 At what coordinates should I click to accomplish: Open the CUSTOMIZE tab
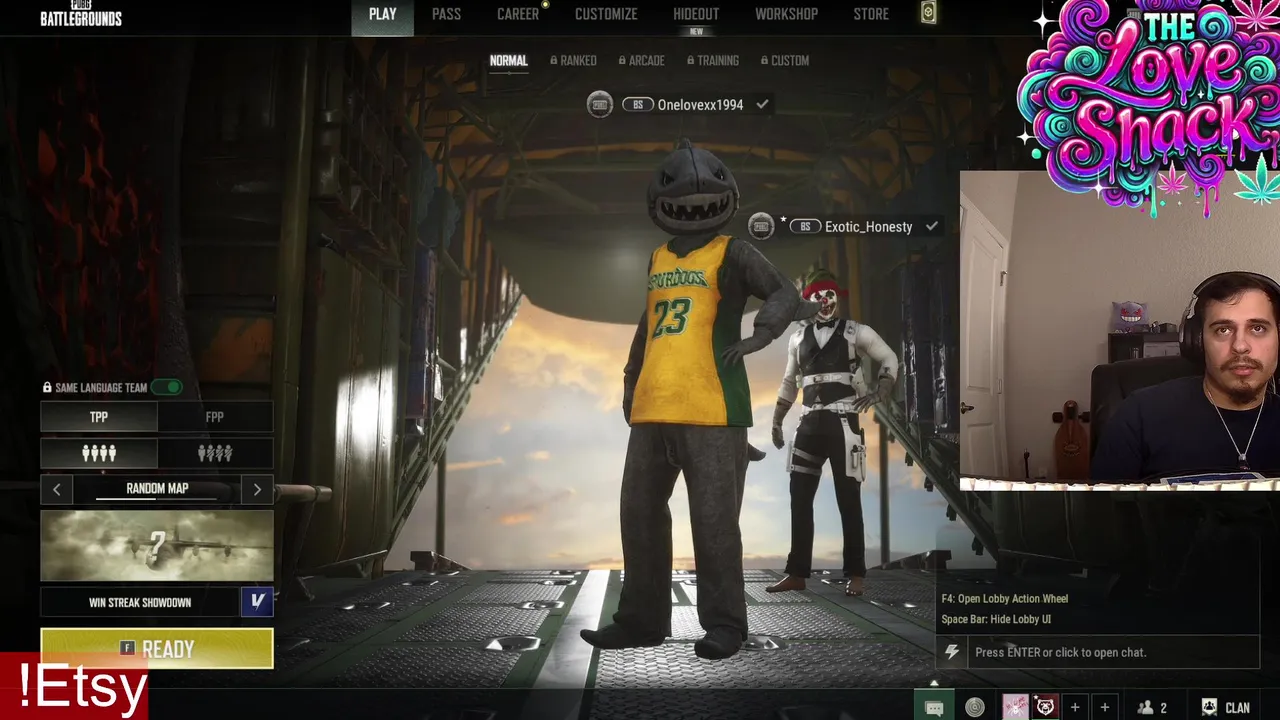click(x=606, y=14)
